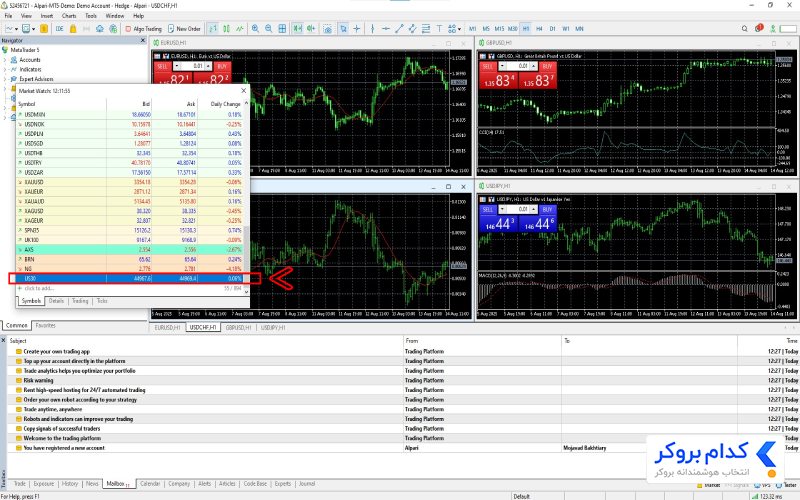Open GBPUSD volume dropdown arrow

(x=502, y=66)
